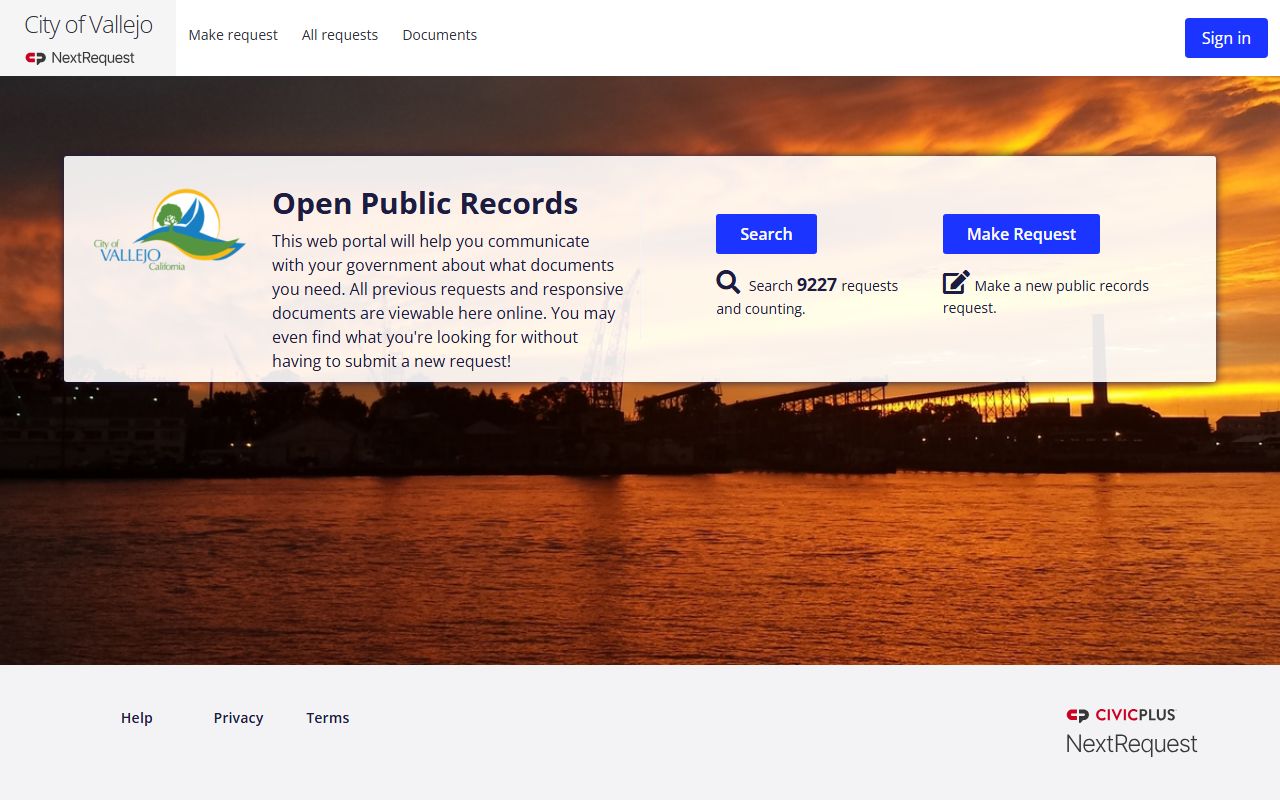The height and width of the screenshot is (800, 1280).
Task: Open the Privacy footer link
Action: tap(238, 718)
